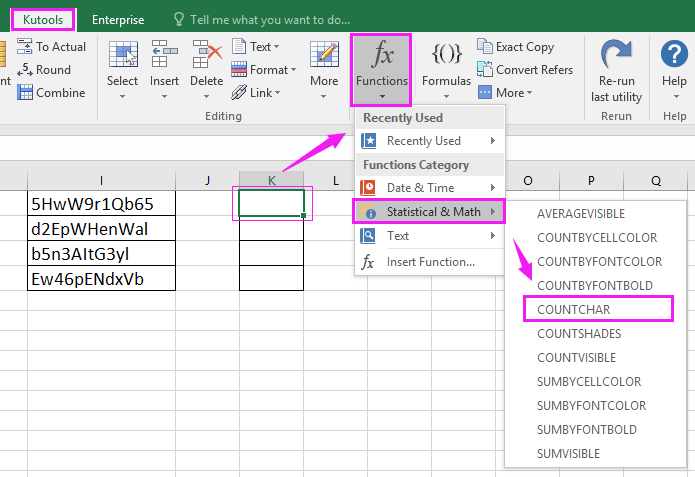Click the Link tool icon

[x=239, y=92]
